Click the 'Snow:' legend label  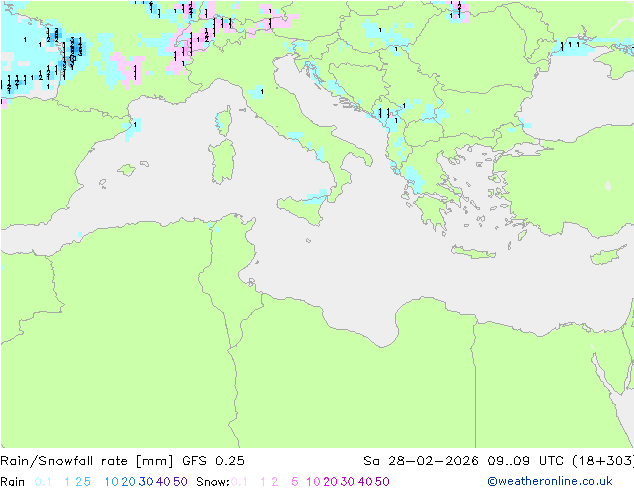(x=213, y=482)
